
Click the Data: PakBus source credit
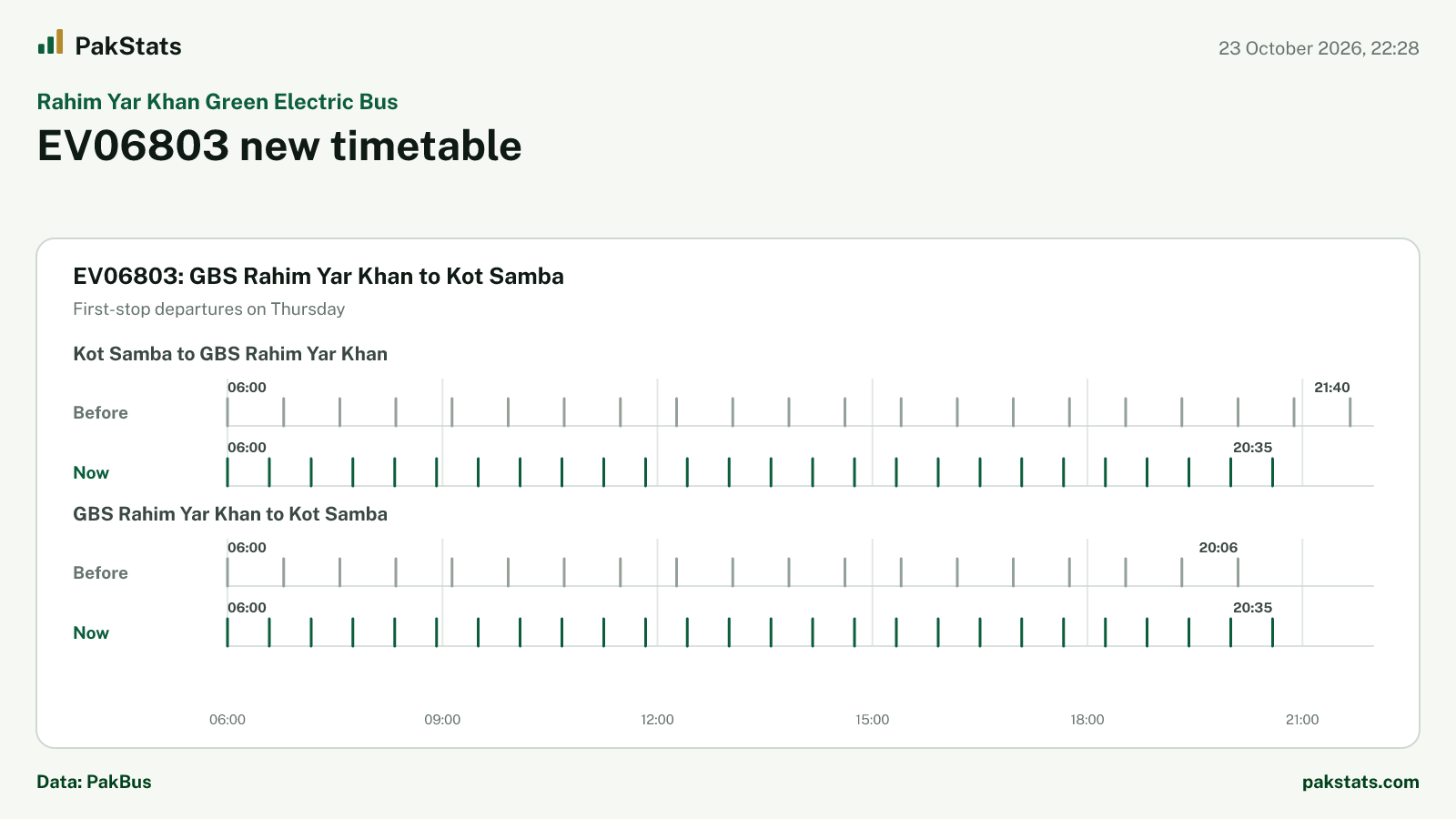[94, 782]
